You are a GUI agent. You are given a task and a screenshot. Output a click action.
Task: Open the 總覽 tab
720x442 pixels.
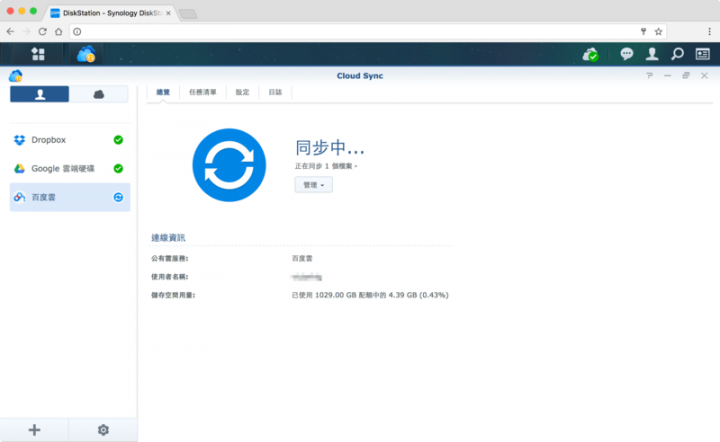pyautogui.click(x=163, y=92)
